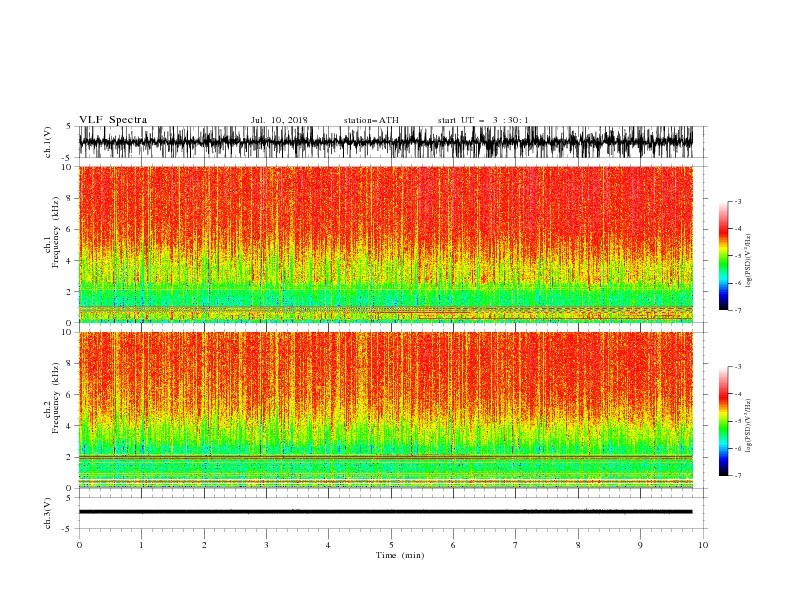Click the 'start UT = 3:30:1' text
Image resolution: width=792 pixels, height=612 pixels.
coord(483,120)
